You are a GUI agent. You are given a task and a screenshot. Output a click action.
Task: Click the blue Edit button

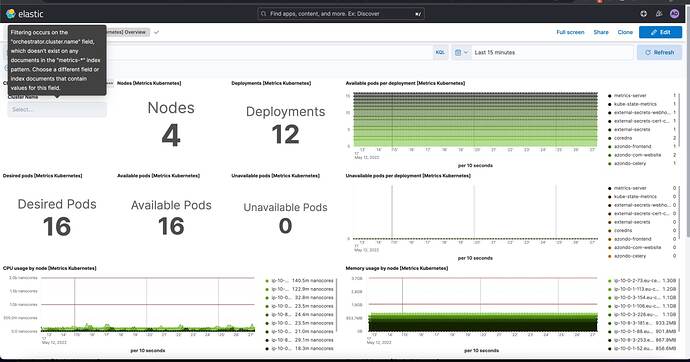(x=661, y=32)
